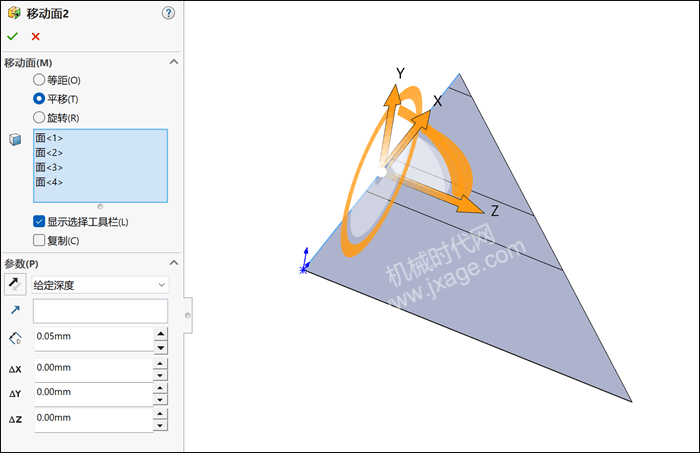Cancel the operation with red X

click(x=36, y=37)
